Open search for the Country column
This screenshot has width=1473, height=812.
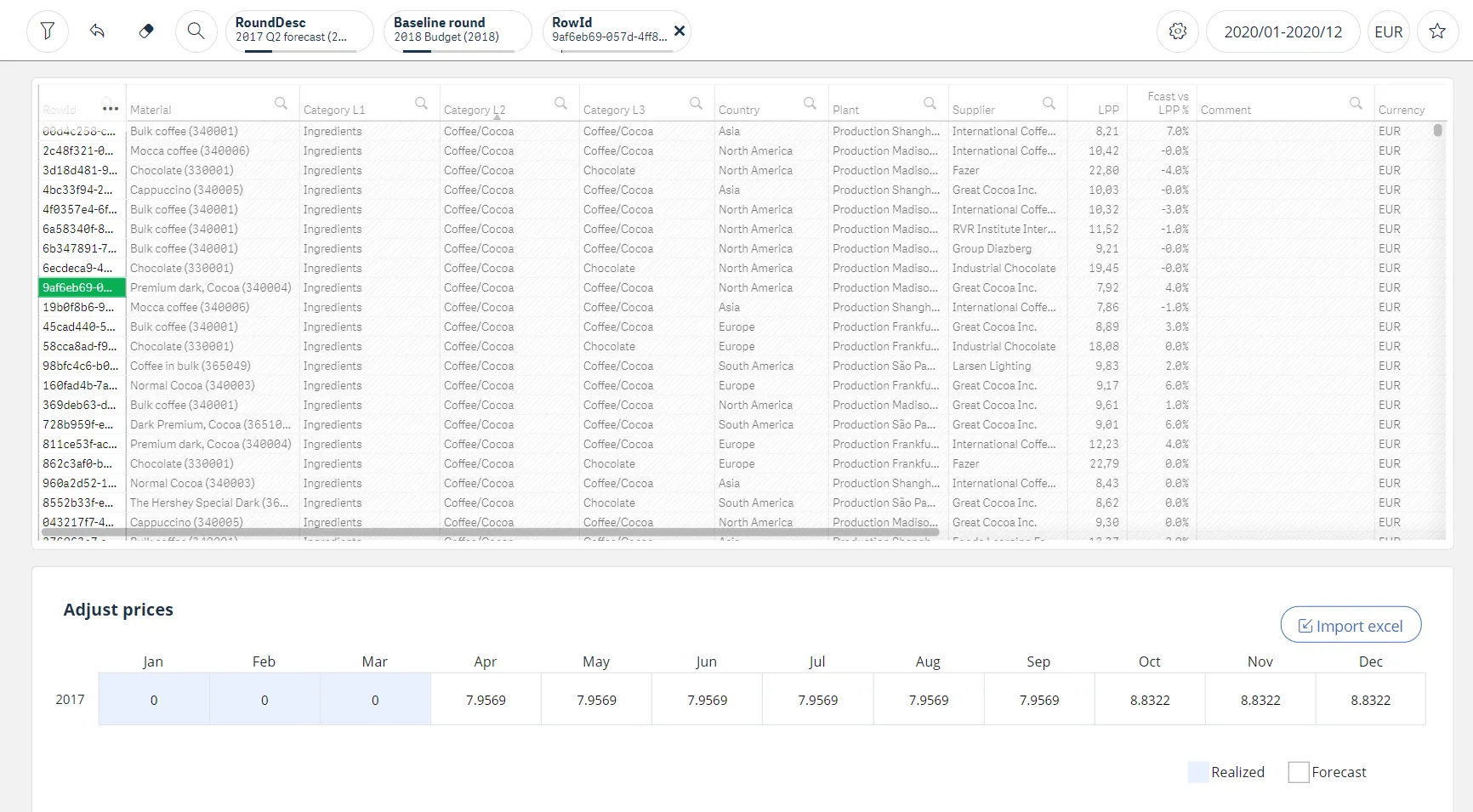coord(810,104)
